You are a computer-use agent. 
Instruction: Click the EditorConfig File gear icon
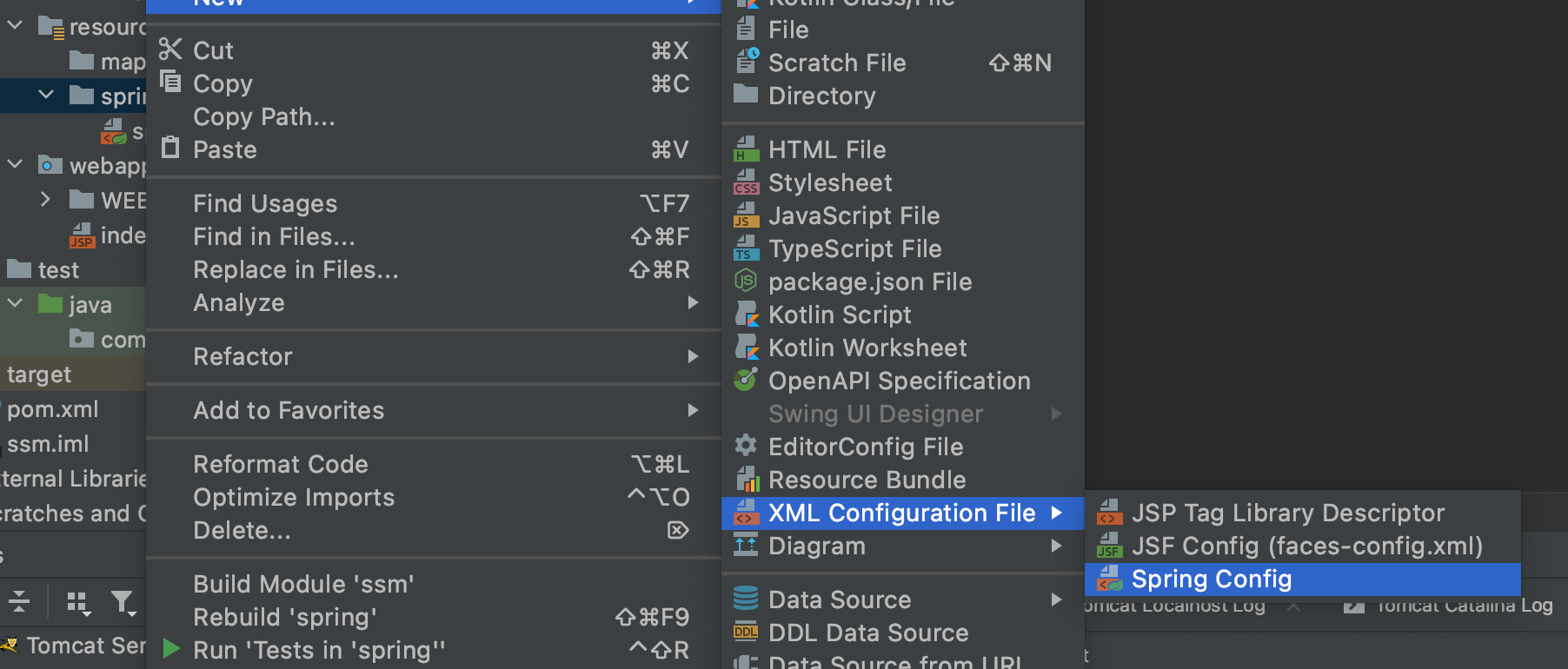click(746, 447)
